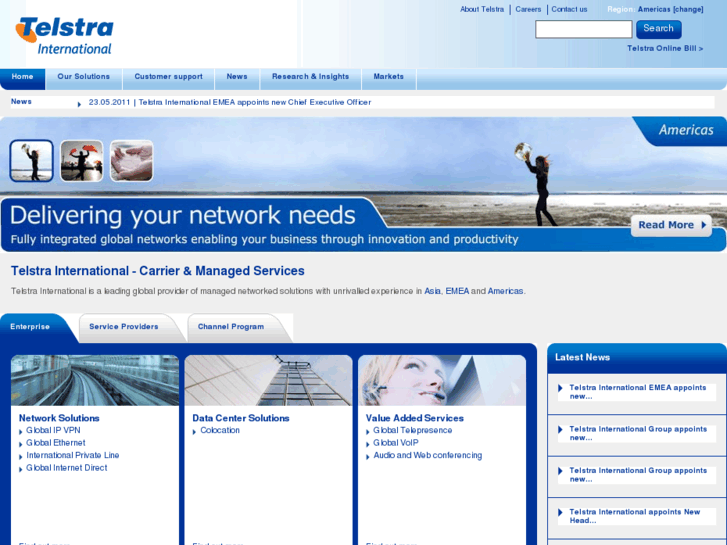Click the Read More banner button
727x545 pixels.
coord(671,225)
